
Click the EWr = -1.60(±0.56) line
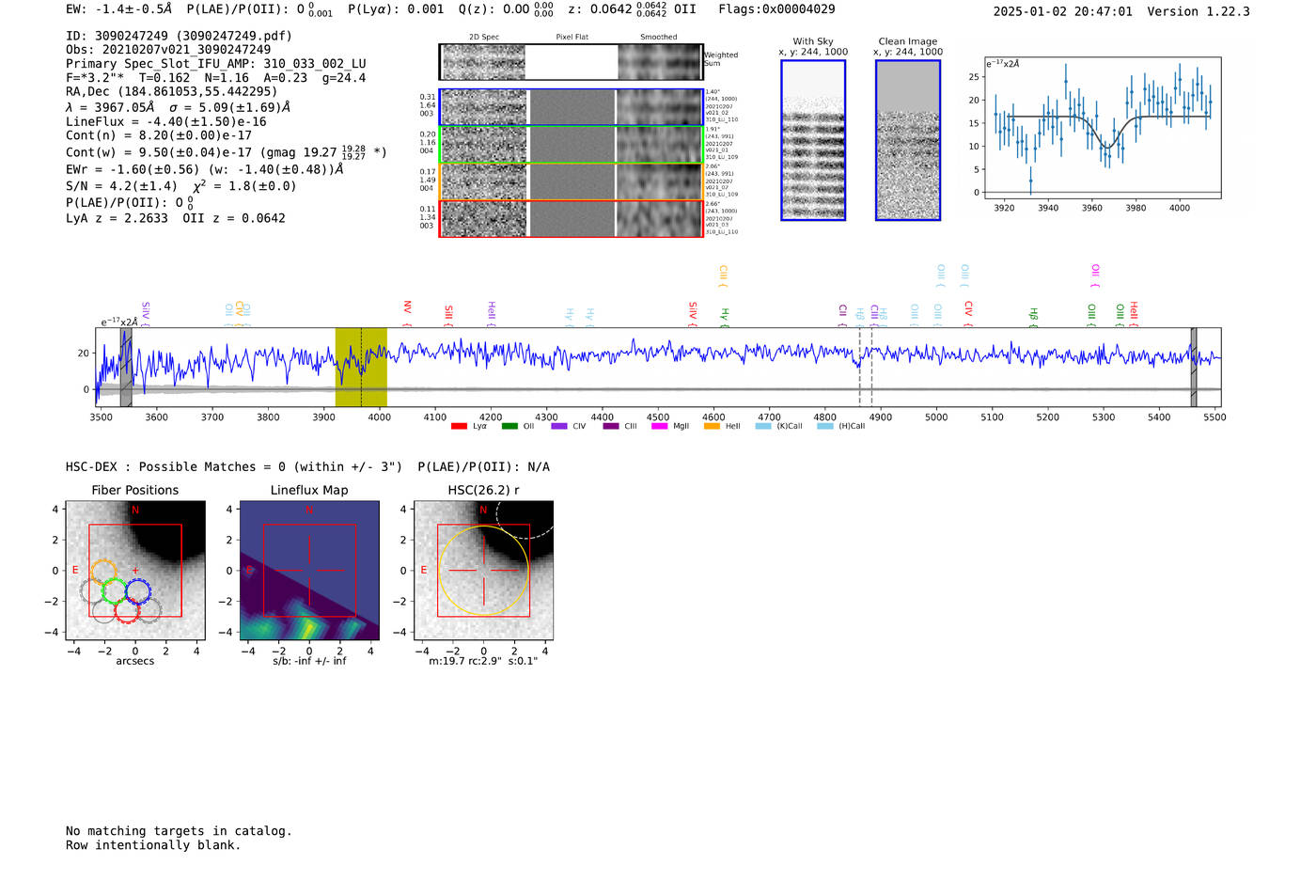(204, 169)
